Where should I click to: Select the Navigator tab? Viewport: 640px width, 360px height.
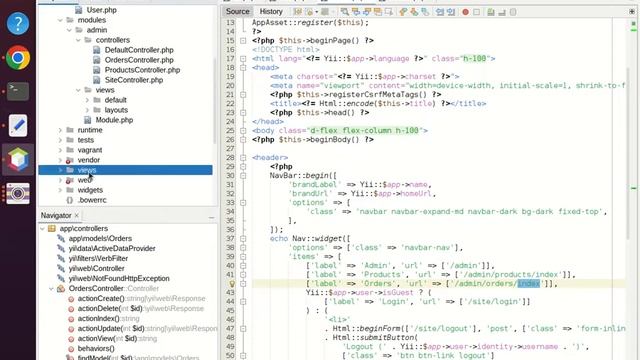[56, 216]
